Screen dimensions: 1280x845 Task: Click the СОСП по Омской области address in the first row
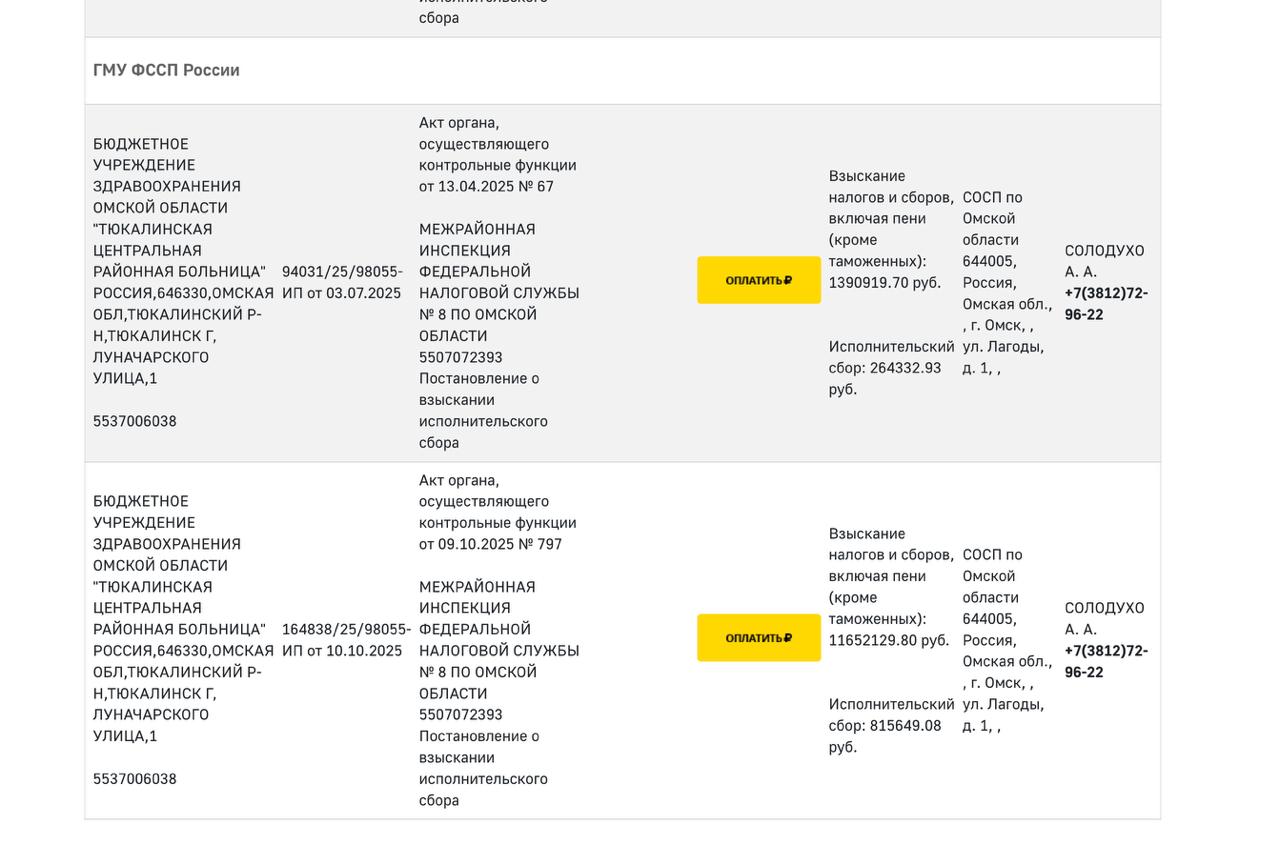coord(1005,282)
